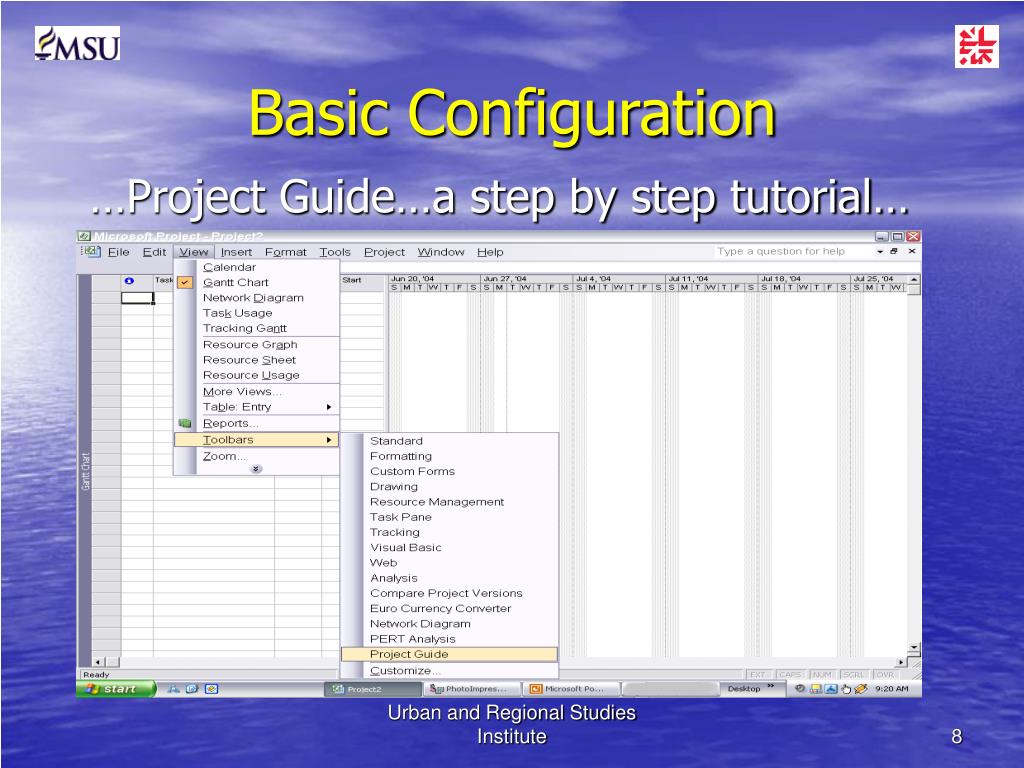Switch to Project2 taskbar button

[x=373, y=689]
